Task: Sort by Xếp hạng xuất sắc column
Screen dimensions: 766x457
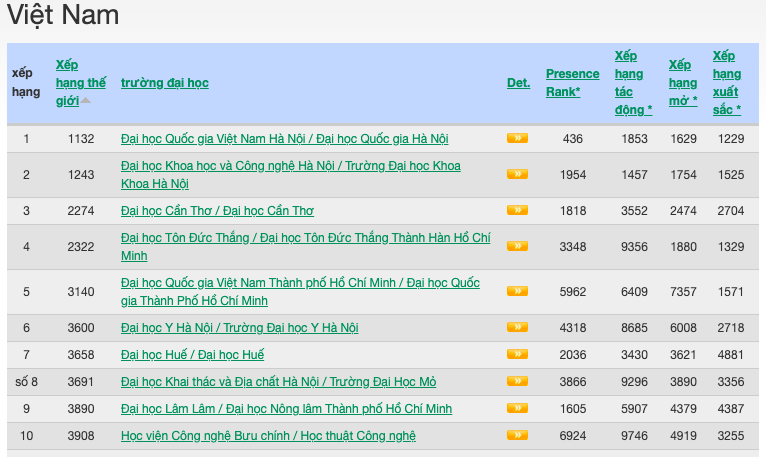Action: coord(727,83)
